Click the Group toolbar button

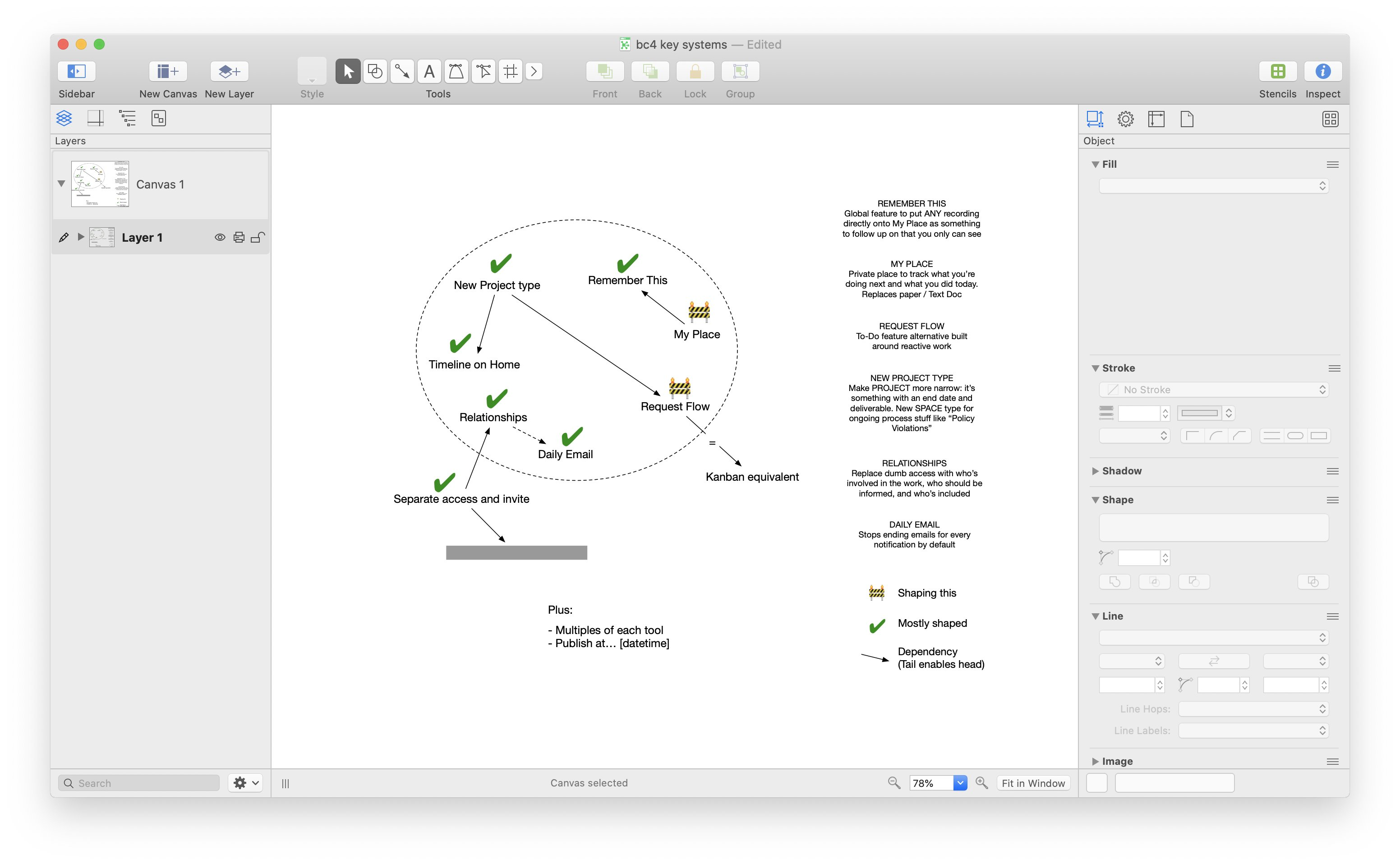point(740,71)
